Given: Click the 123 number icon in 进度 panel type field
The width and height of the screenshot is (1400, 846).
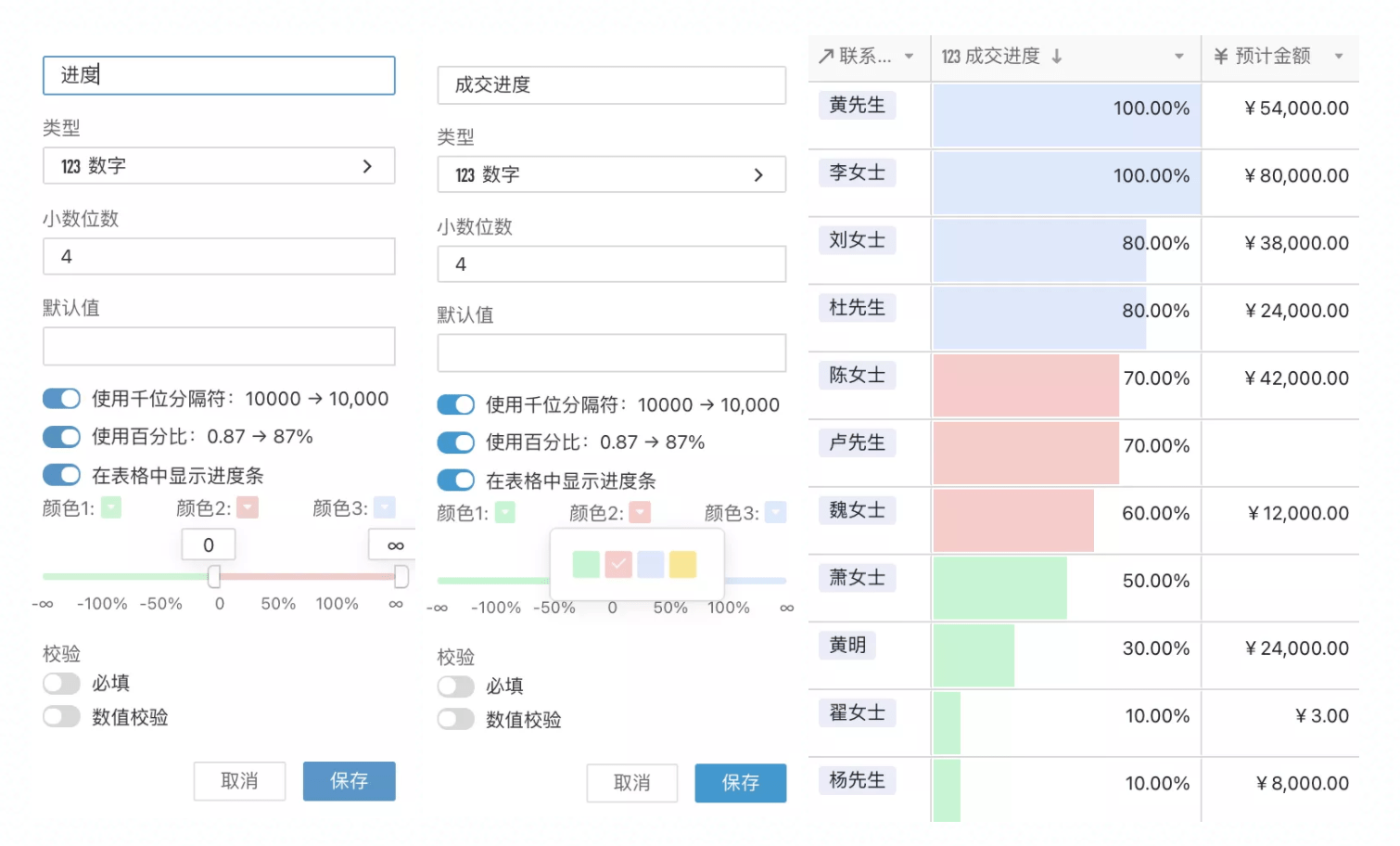Looking at the screenshot, I should (70, 167).
